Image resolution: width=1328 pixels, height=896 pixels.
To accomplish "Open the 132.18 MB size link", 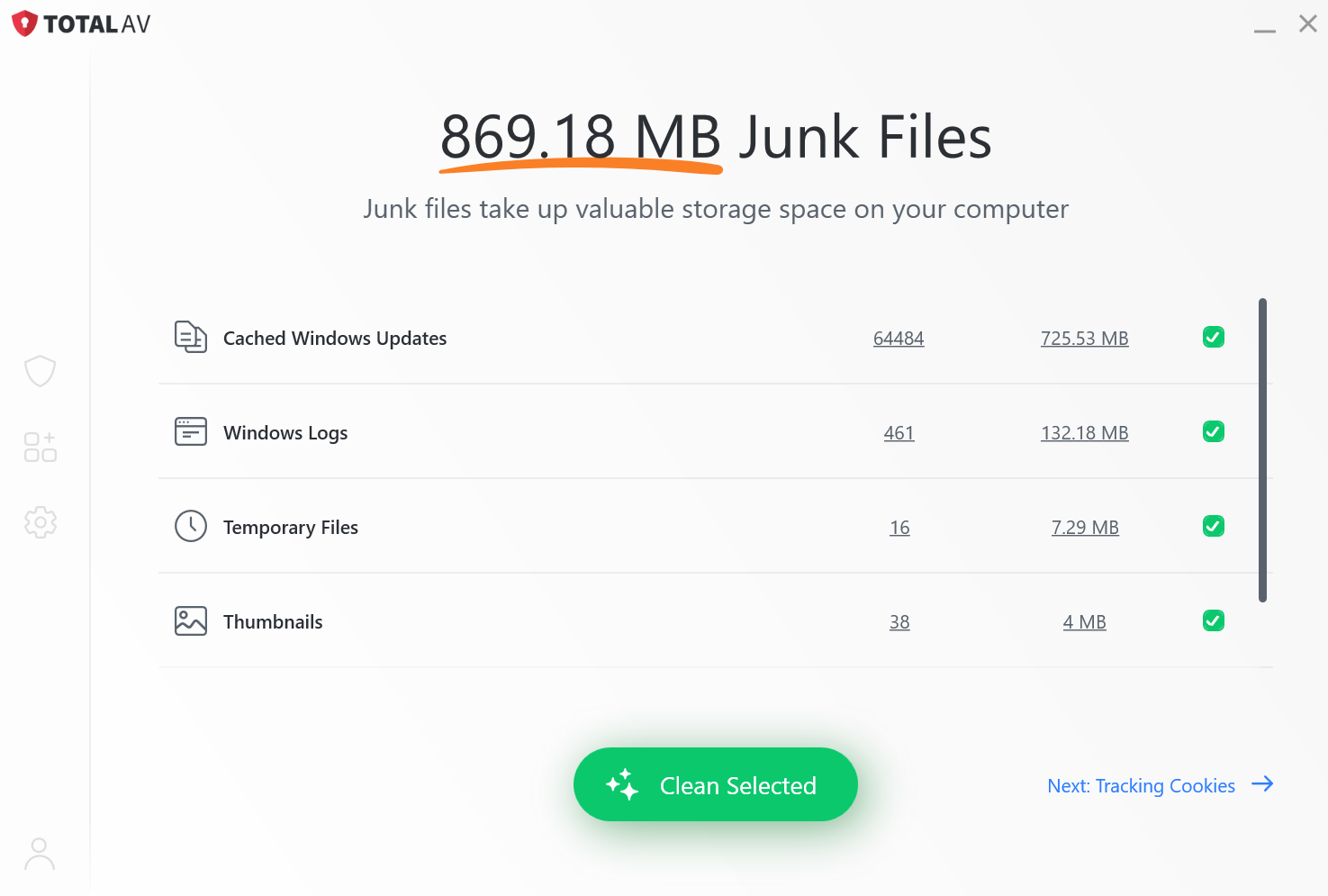I will pyautogui.click(x=1085, y=433).
